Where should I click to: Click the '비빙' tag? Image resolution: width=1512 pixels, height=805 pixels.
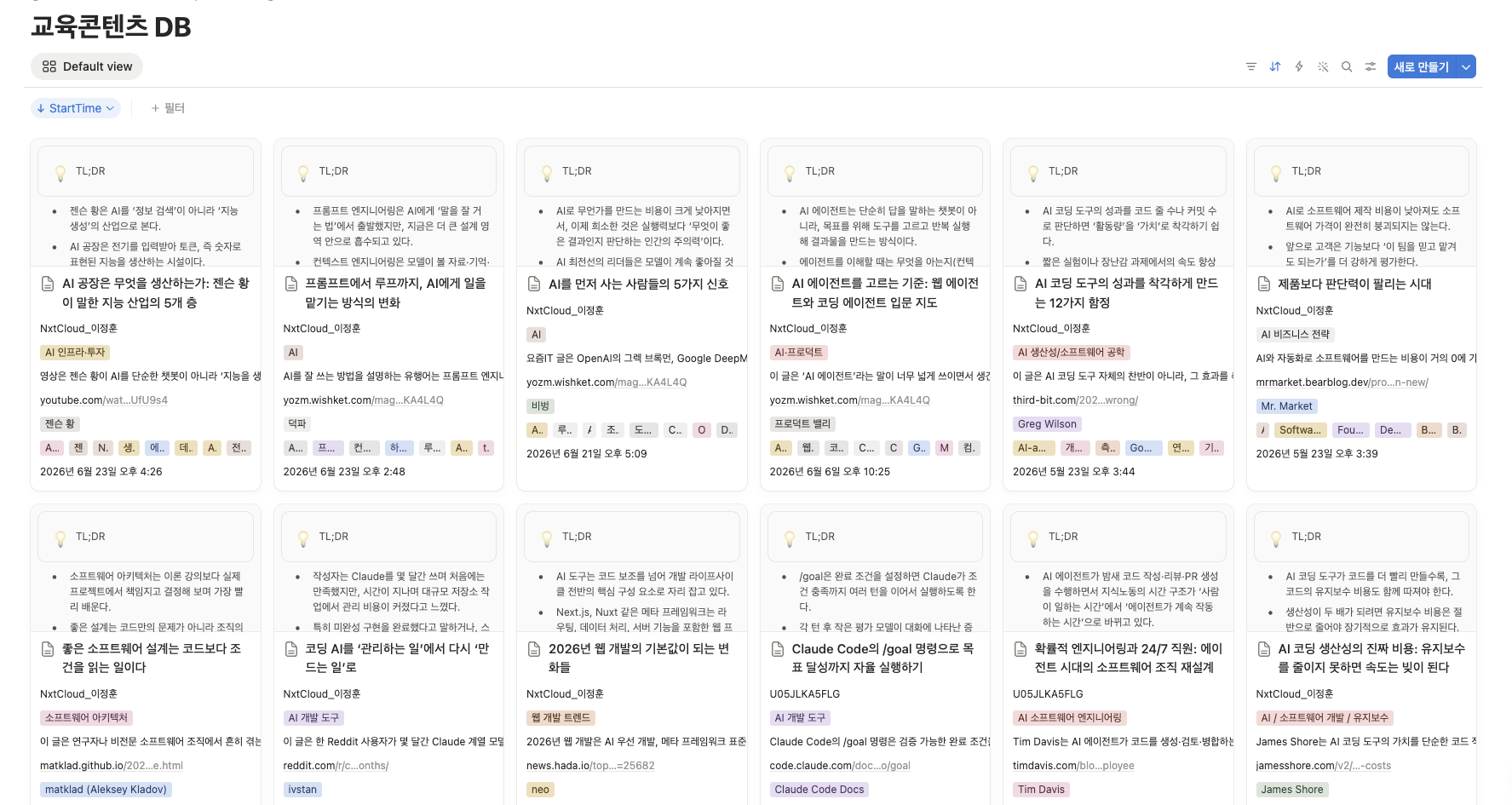540,406
